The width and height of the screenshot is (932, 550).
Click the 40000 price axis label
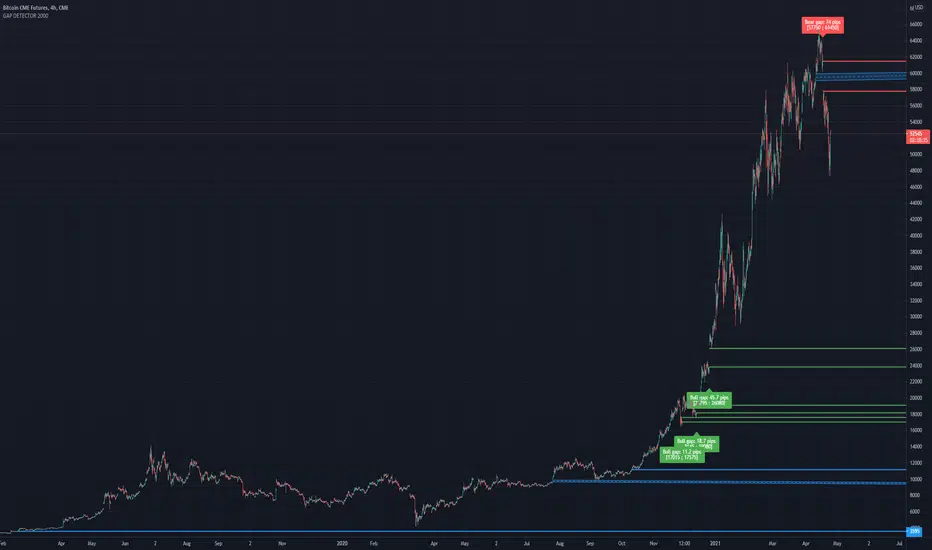tap(915, 235)
